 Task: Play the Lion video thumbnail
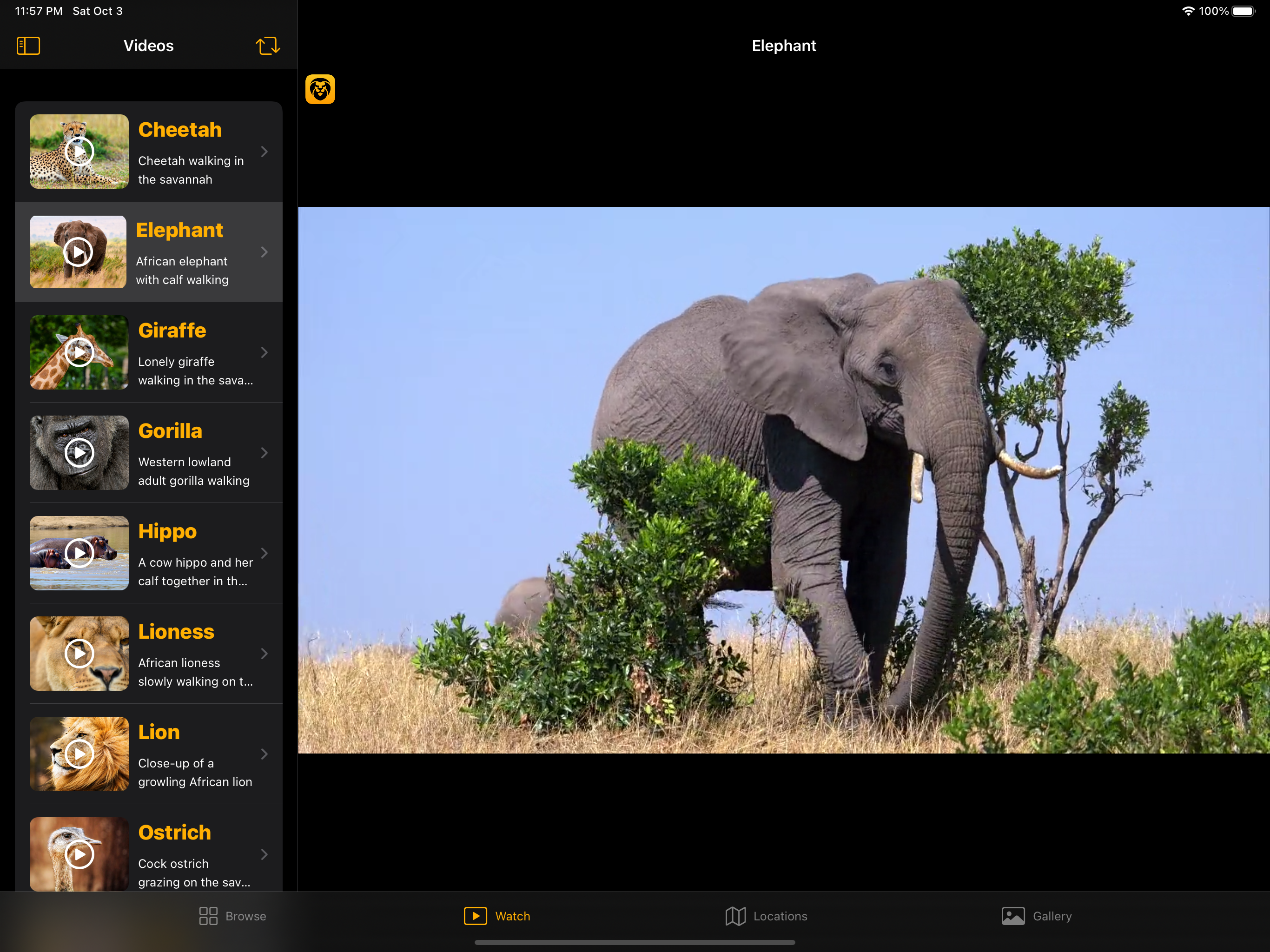pos(79,754)
